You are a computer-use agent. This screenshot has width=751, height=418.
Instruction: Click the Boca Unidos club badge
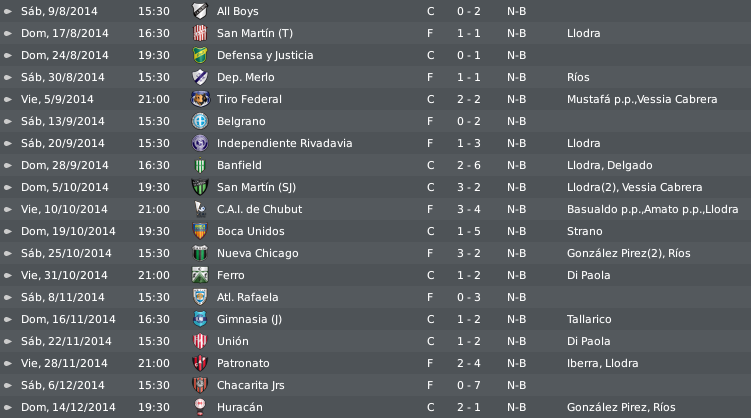point(200,231)
